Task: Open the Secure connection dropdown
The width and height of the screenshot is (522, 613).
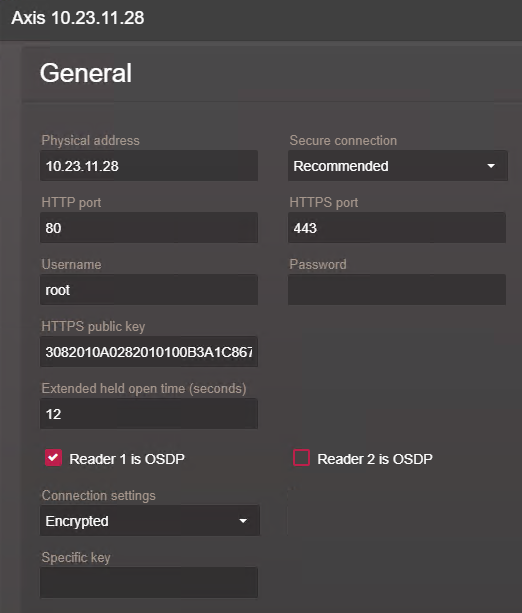Action: [398, 166]
